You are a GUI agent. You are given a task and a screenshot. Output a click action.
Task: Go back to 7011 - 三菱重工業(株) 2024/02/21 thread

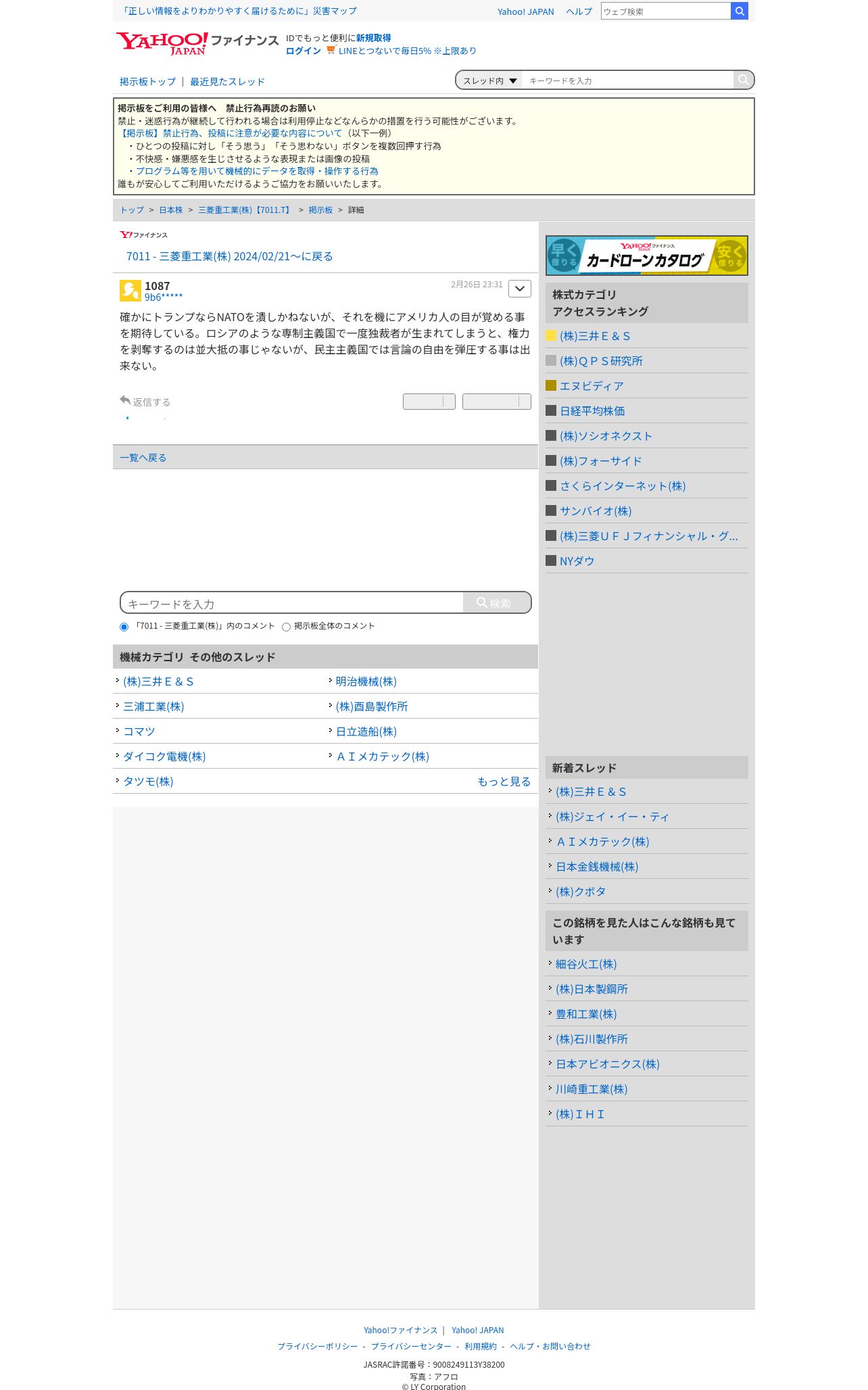click(x=229, y=256)
